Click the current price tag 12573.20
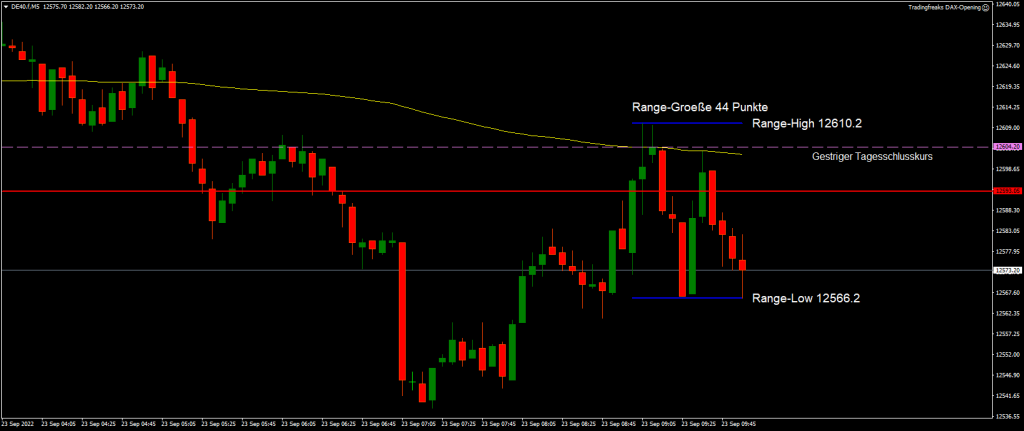1024x431 pixels. pyautogui.click(x=1007, y=271)
